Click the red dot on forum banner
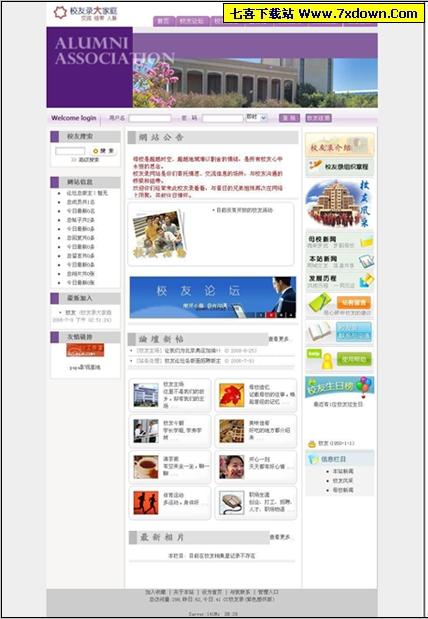 tap(271, 315)
